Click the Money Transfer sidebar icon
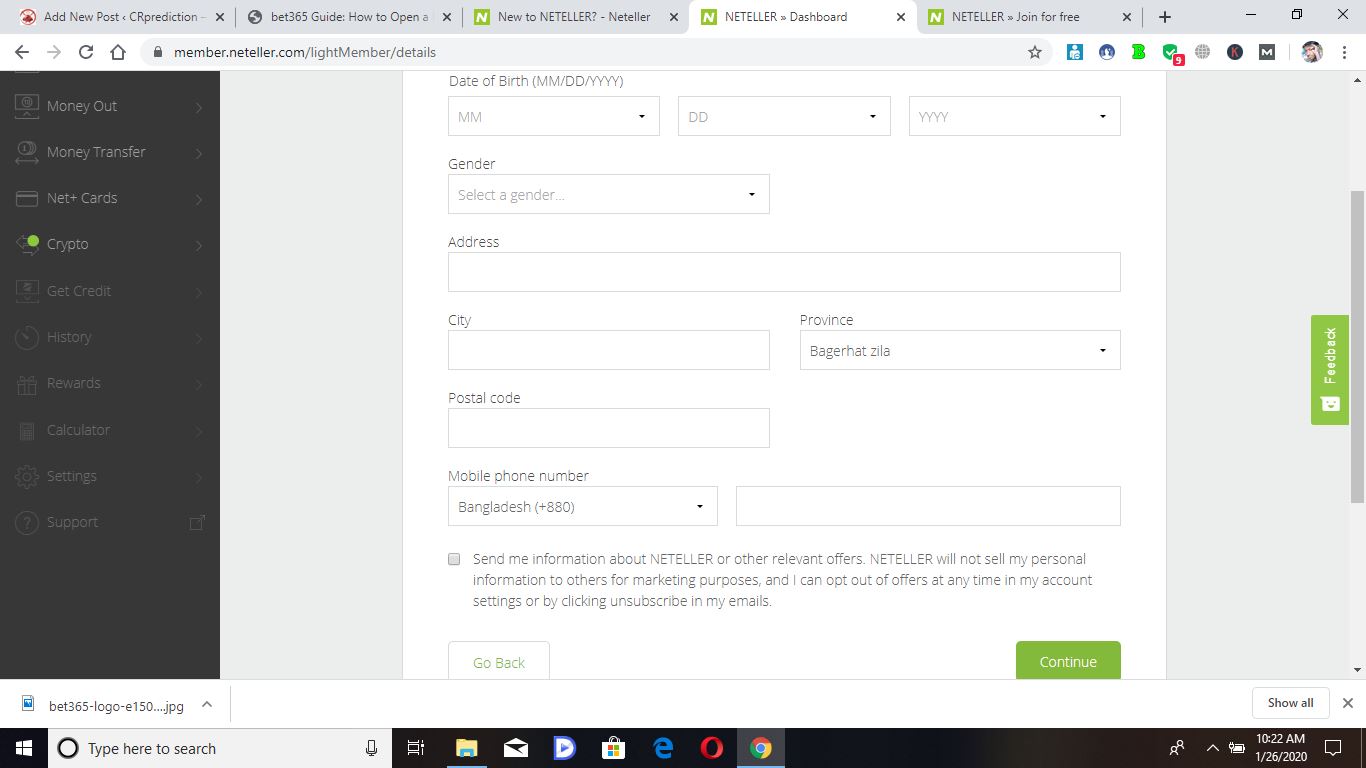This screenshot has height=768, width=1366. click(x=27, y=152)
